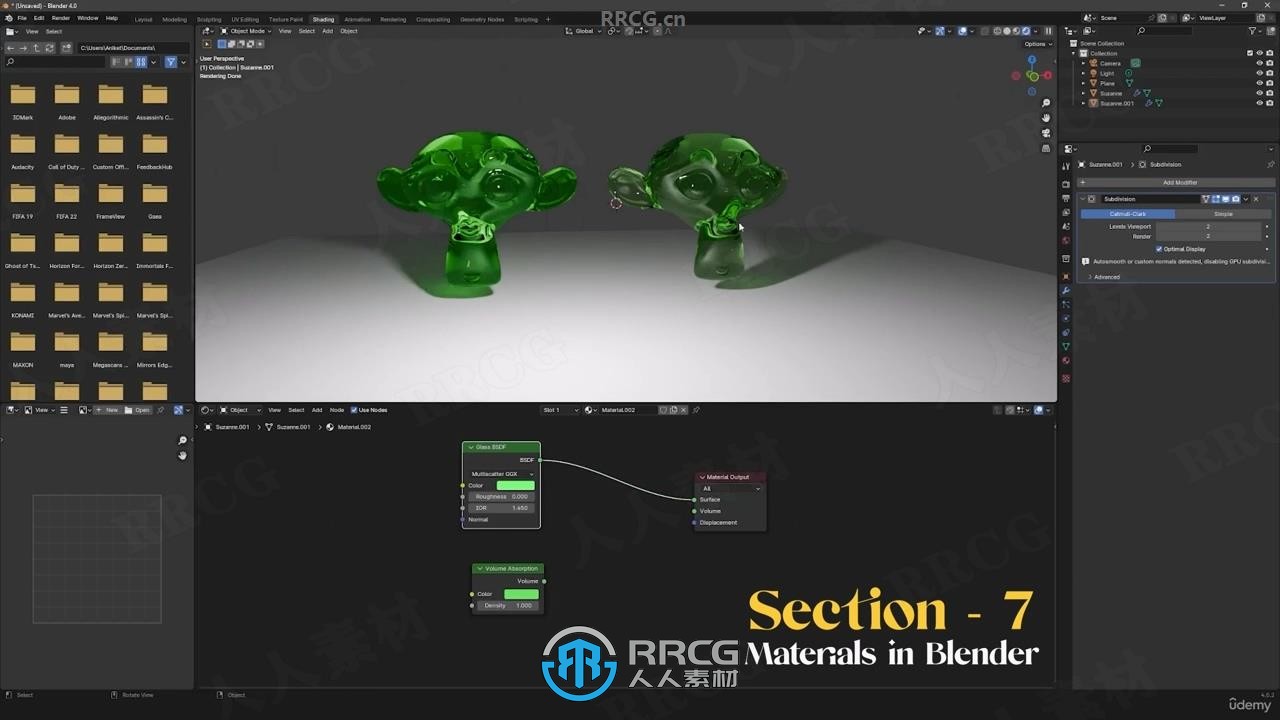Go to parent directory arrow icon
Screen dimensions: 1280x720
click(x=36, y=48)
